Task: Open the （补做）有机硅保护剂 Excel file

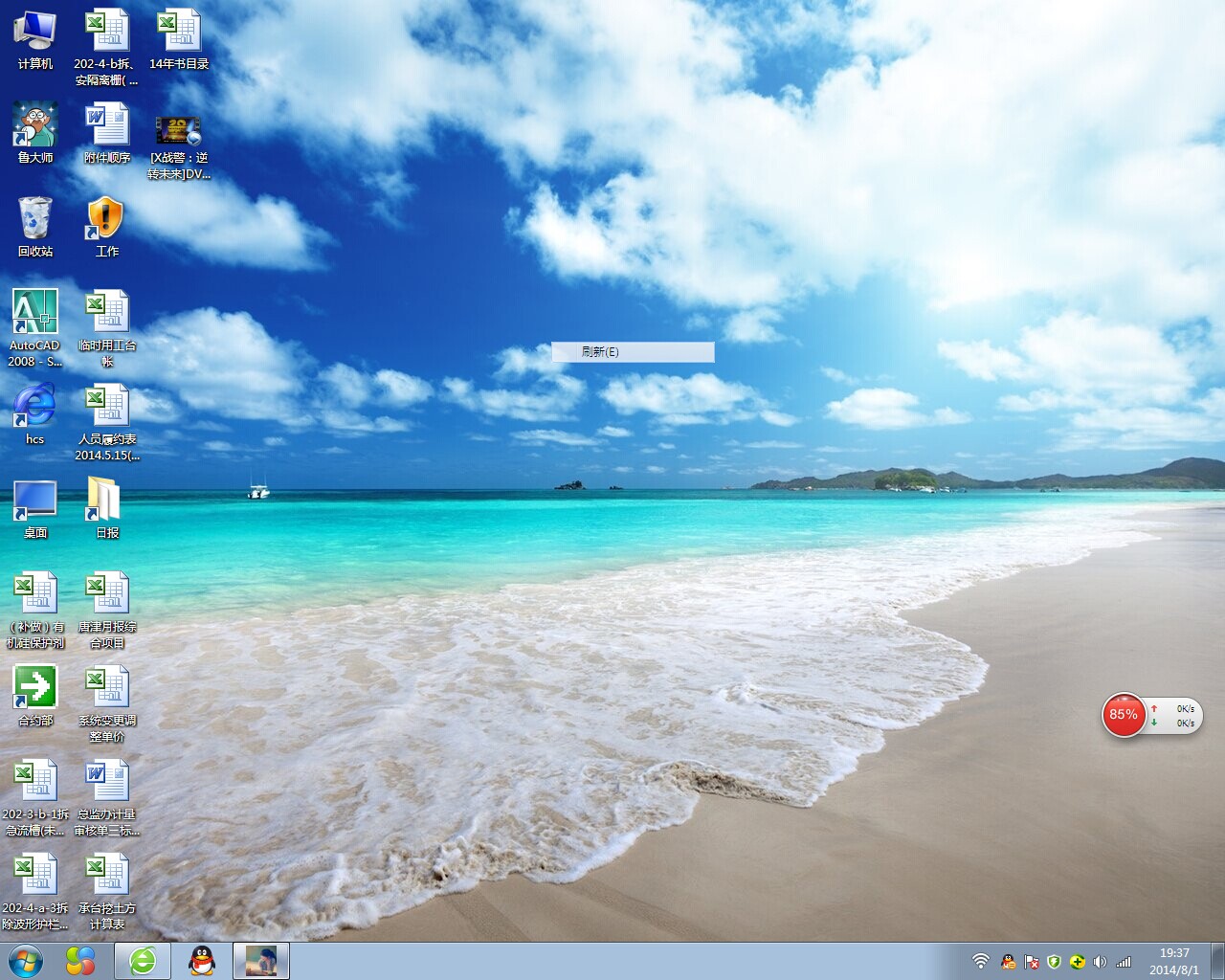Action: click(35, 611)
